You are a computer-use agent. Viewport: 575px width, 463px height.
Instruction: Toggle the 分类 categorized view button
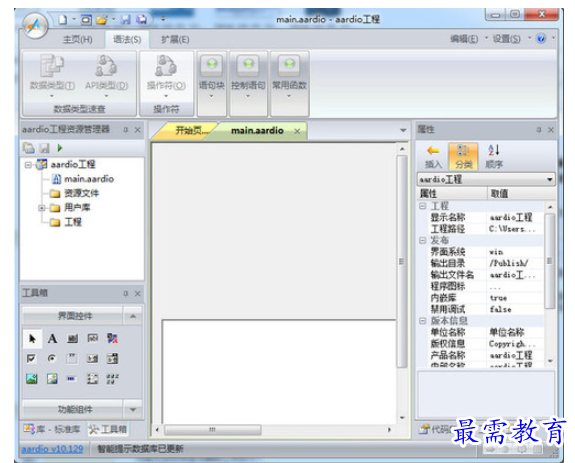coord(464,157)
